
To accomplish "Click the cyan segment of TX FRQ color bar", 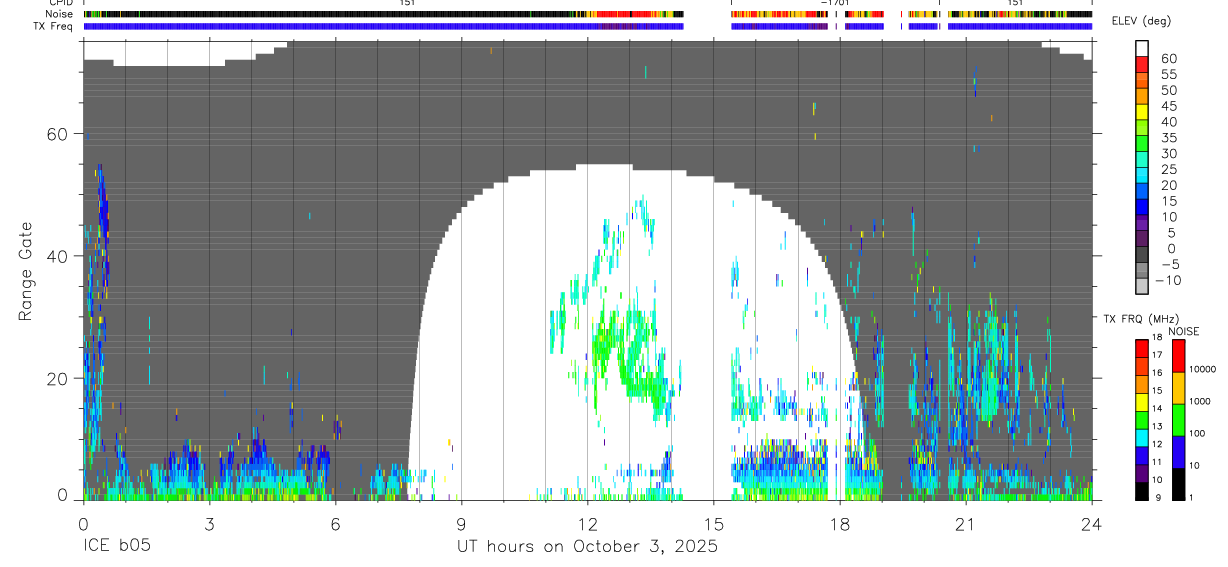I will point(1142,437).
